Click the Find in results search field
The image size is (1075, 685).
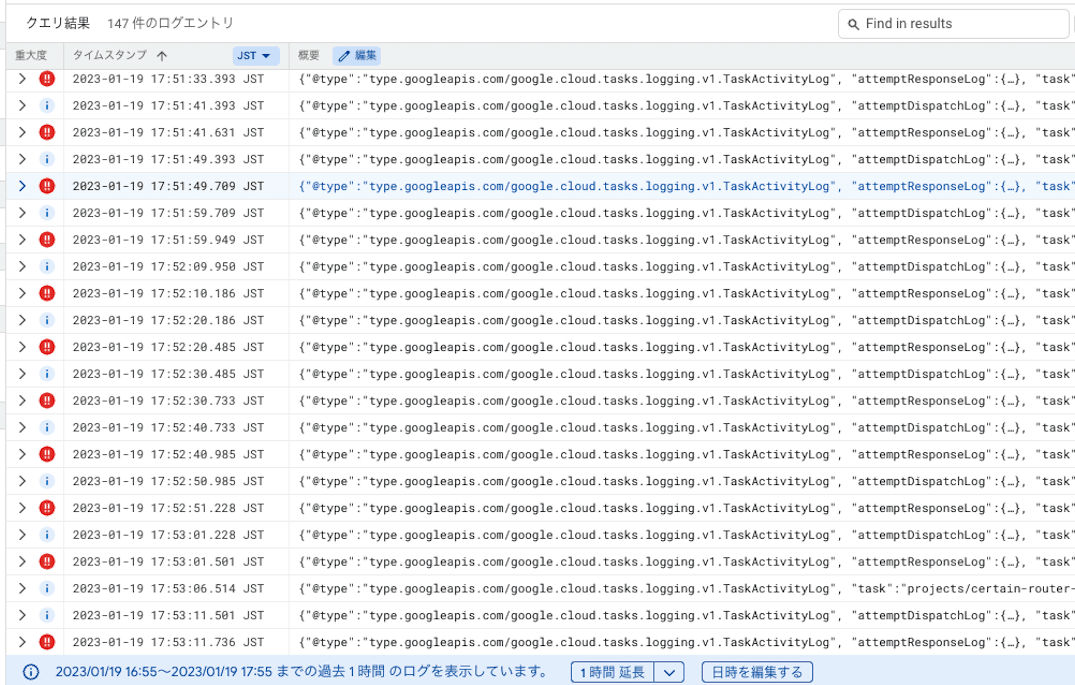[953, 24]
